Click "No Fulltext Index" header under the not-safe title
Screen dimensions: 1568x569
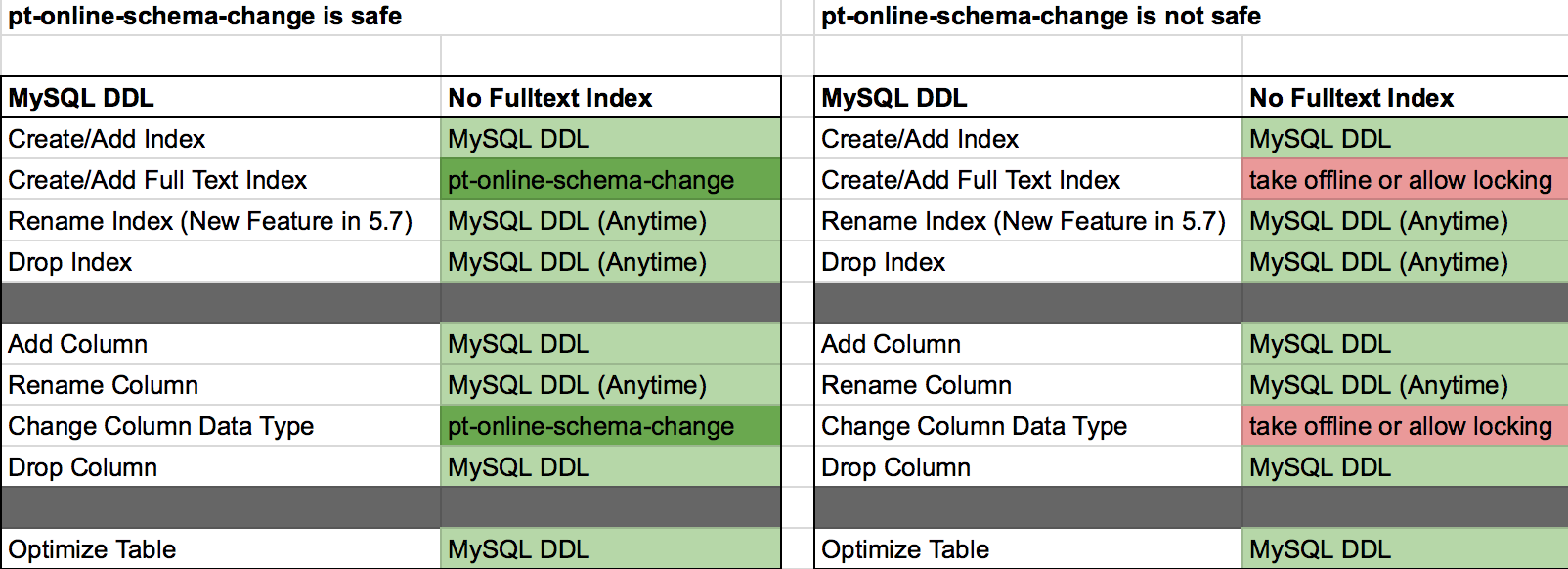(x=1351, y=98)
